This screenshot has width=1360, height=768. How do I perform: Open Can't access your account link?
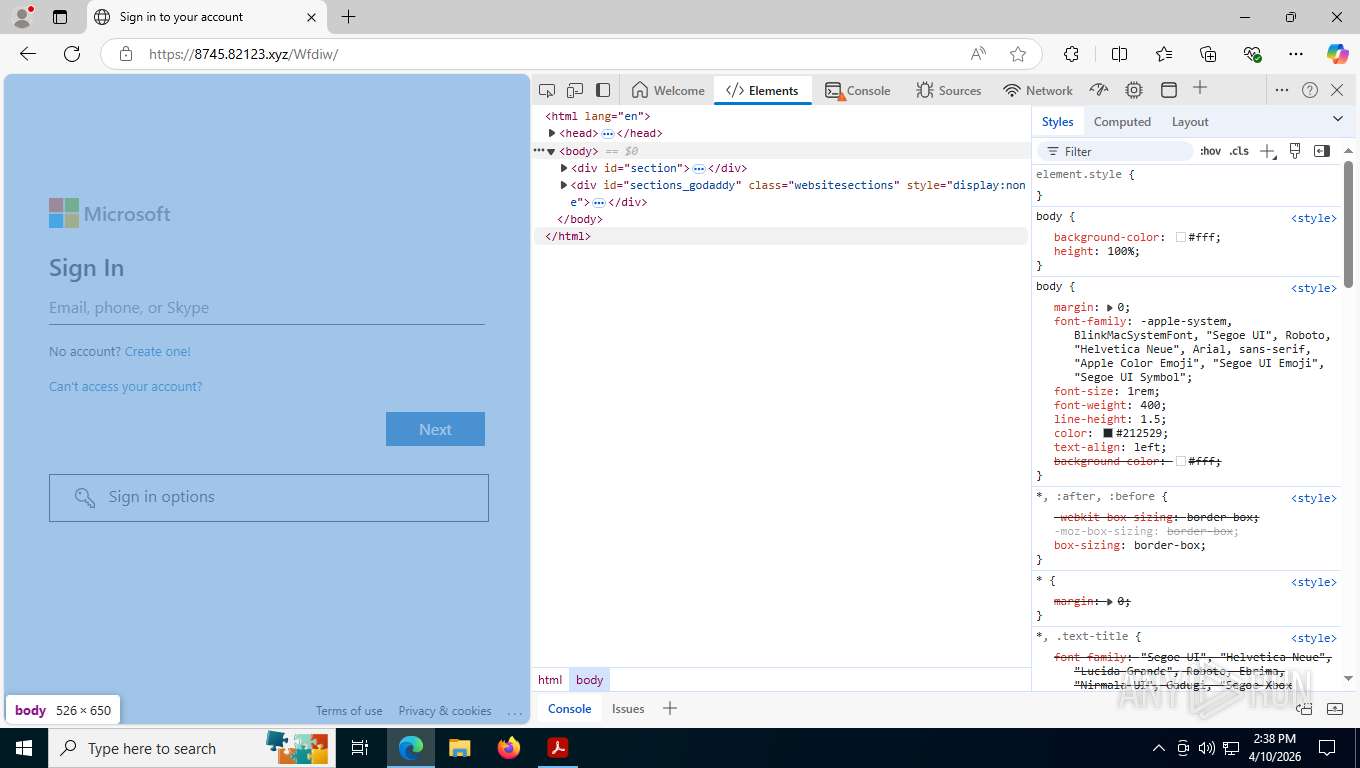pyautogui.click(x=125, y=387)
